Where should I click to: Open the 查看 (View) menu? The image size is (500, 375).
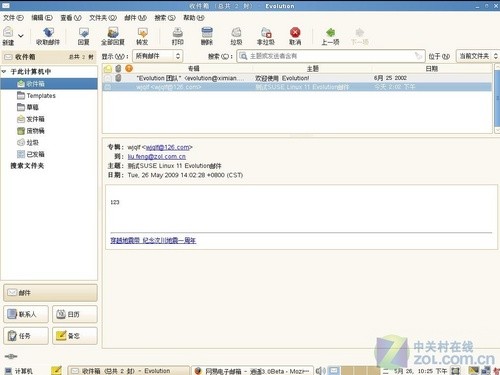[x=71, y=18]
